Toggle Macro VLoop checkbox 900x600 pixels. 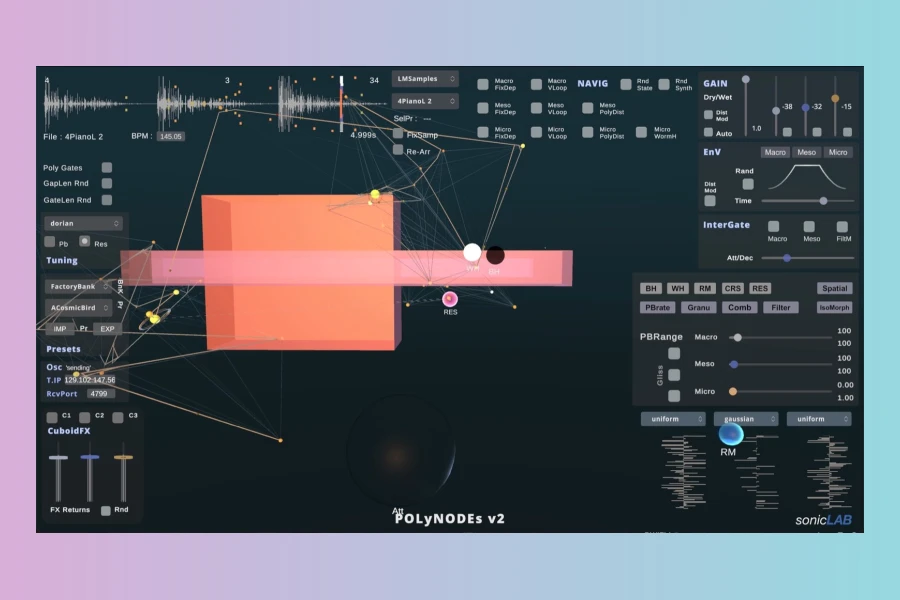coord(536,84)
